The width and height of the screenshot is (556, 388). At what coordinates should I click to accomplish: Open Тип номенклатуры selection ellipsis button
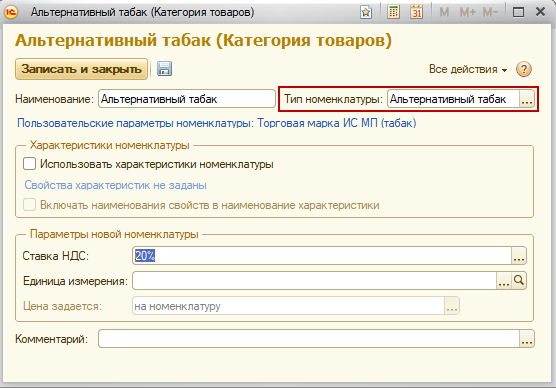pos(527,99)
